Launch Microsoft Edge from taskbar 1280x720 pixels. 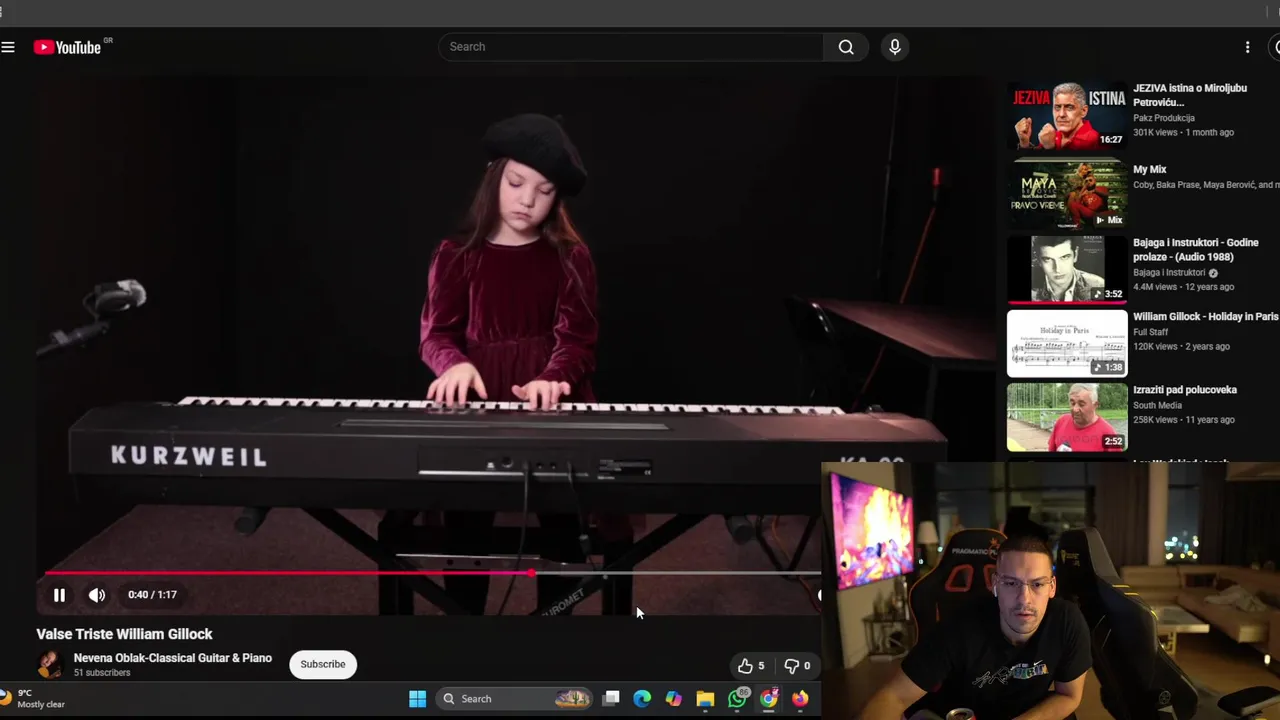pyautogui.click(x=642, y=699)
